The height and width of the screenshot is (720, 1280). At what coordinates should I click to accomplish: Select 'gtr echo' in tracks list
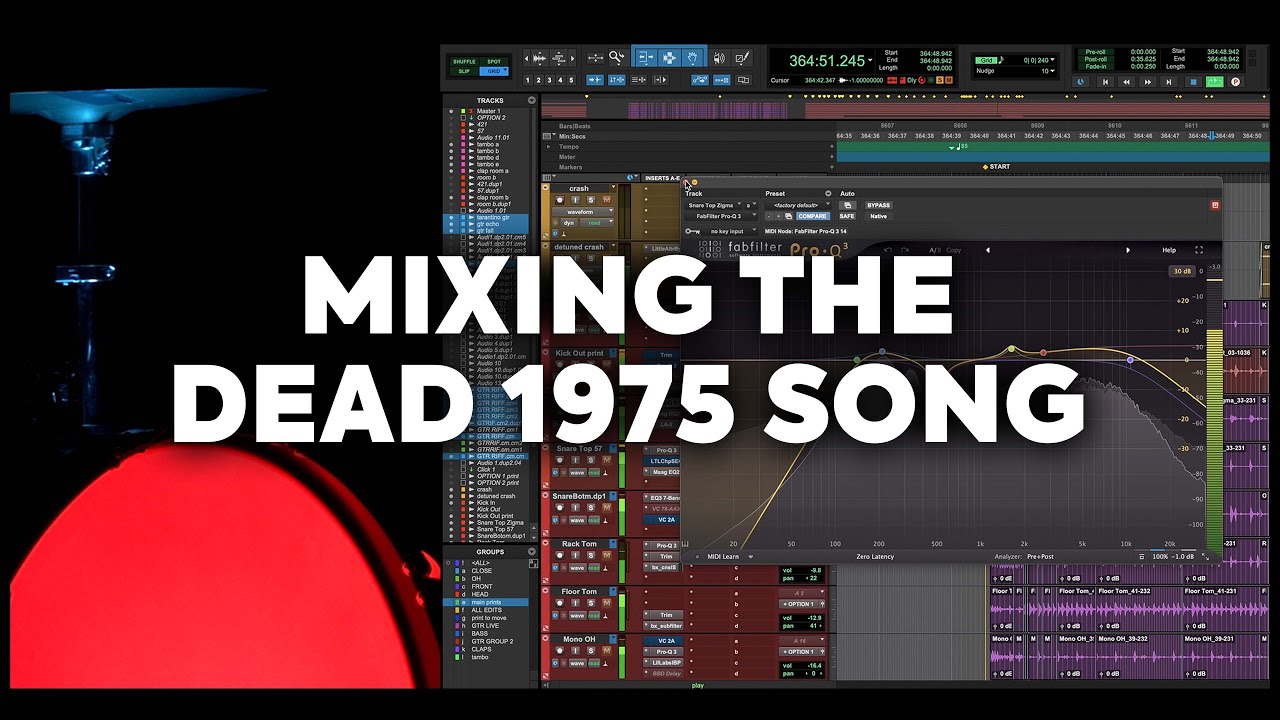pyautogui.click(x=488, y=224)
